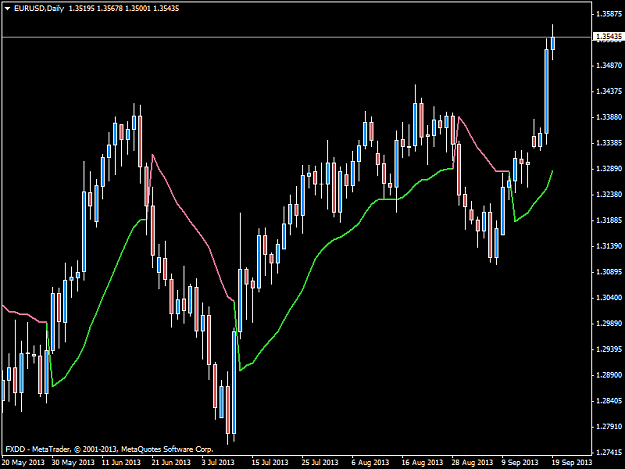Image resolution: width=625 pixels, height=469 pixels.
Task: Click the 1.33385 price axis label
Action: pos(609,143)
